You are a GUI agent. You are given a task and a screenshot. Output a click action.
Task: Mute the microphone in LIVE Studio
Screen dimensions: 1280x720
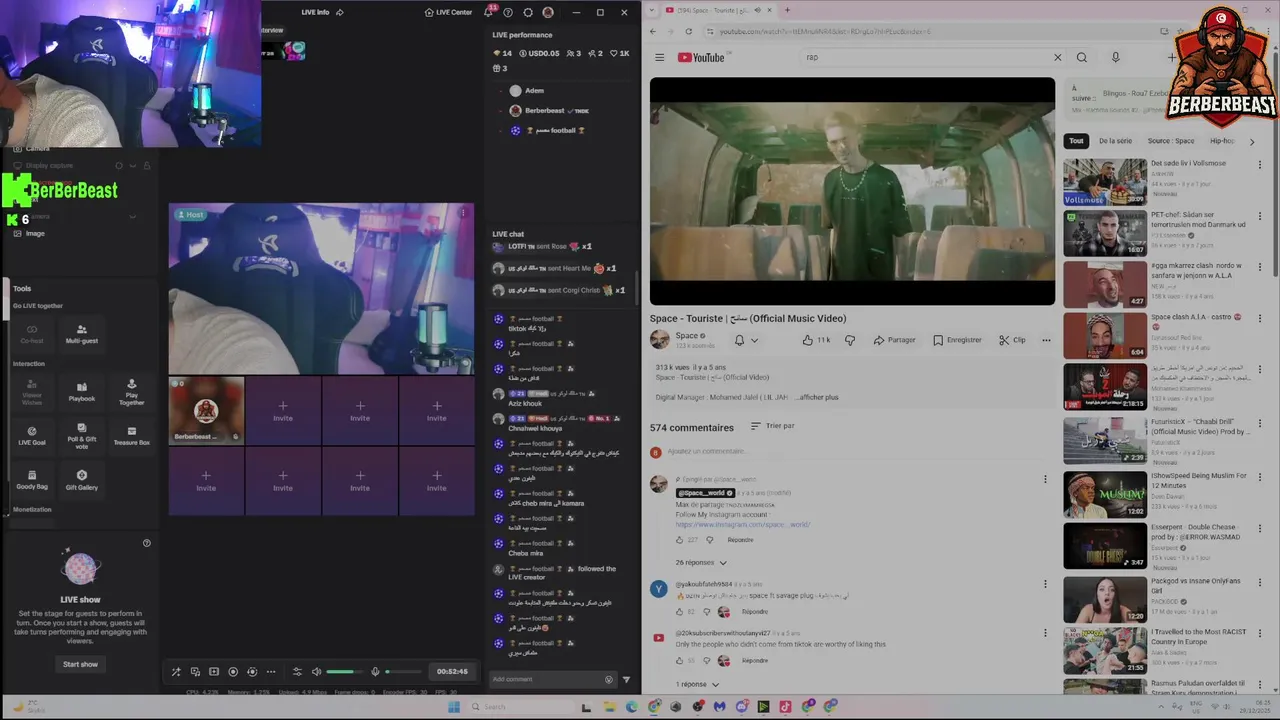pyautogui.click(x=375, y=672)
